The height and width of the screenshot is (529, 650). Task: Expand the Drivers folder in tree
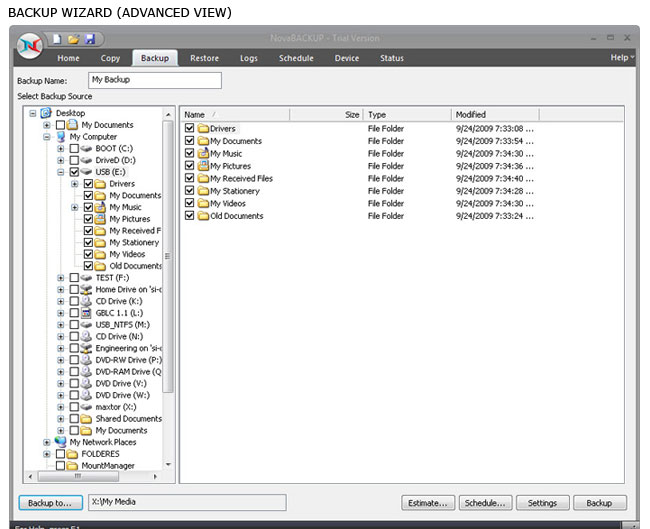(75, 184)
